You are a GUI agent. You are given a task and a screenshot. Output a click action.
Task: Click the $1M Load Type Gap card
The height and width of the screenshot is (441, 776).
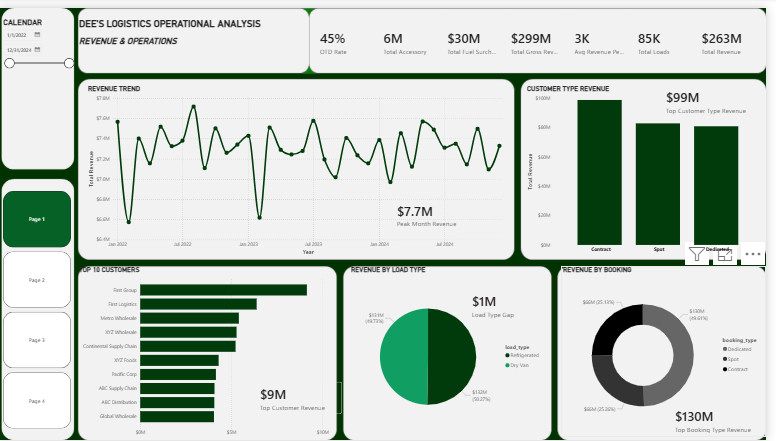493,307
